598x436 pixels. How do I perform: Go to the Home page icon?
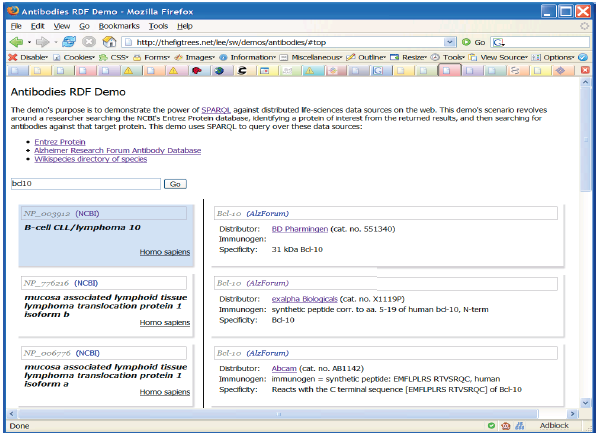tap(109, 42)
